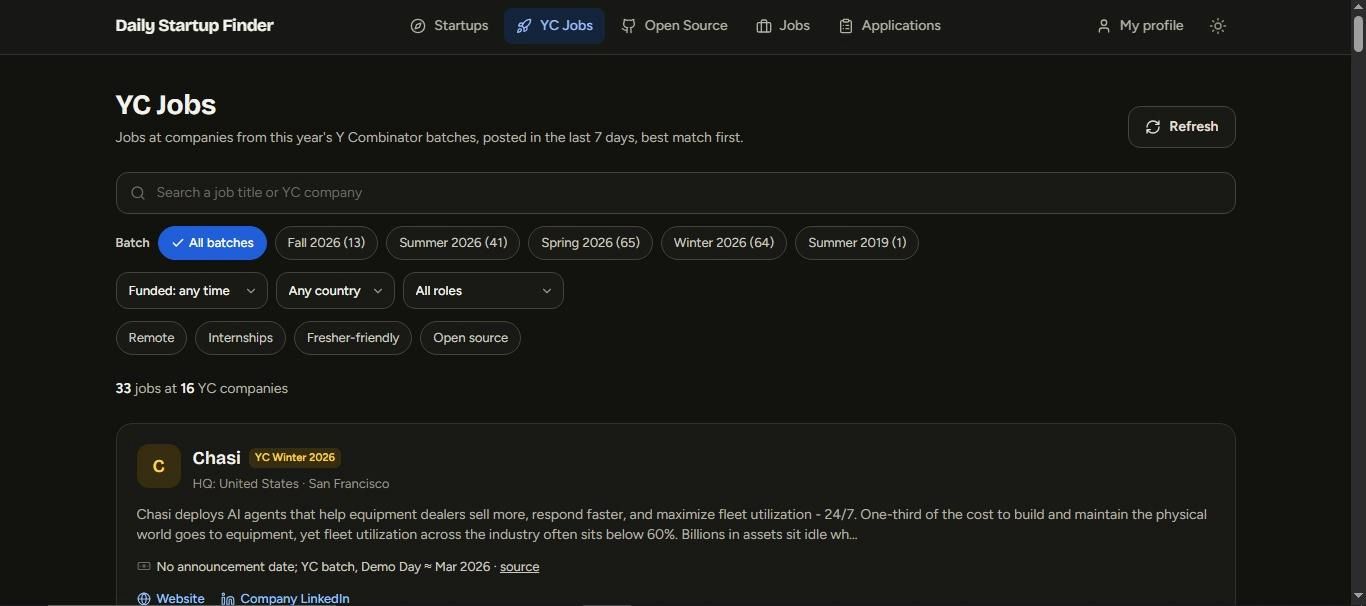Visit the Chasi Website link
This screenshot has height=606, width=1366.
(171, 599)
